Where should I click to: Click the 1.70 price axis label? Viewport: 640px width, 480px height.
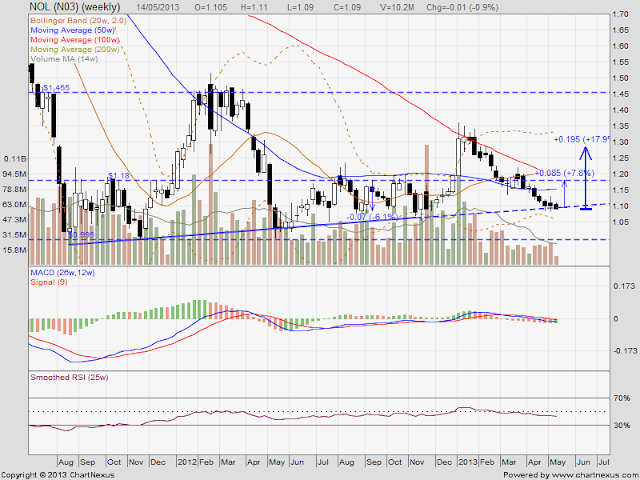pyautogui.click(x=620, y=14)
